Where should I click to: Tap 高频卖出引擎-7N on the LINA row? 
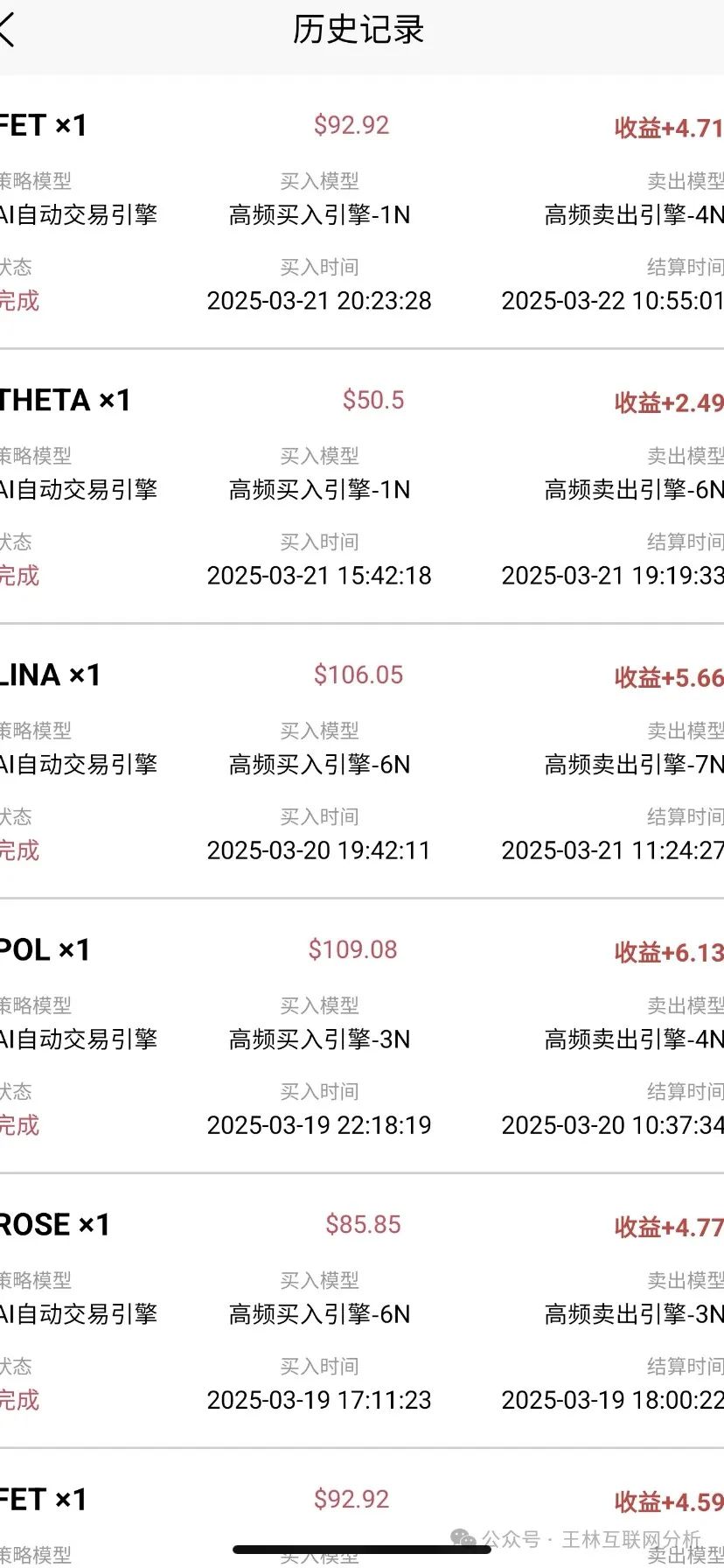[x=632, y=764]
